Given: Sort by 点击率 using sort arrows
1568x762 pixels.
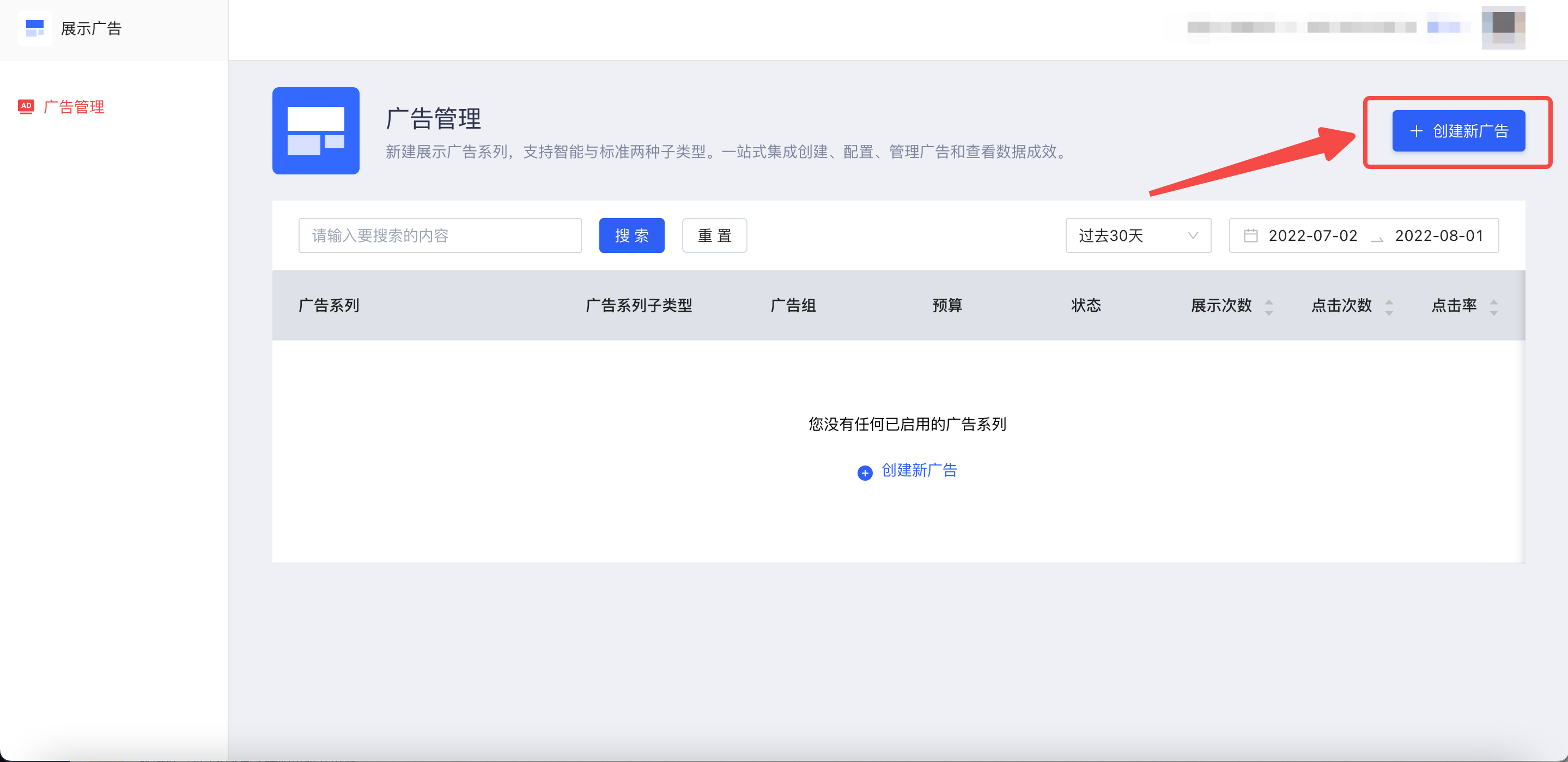Looking at the screenshot, I should point(1493,306).
